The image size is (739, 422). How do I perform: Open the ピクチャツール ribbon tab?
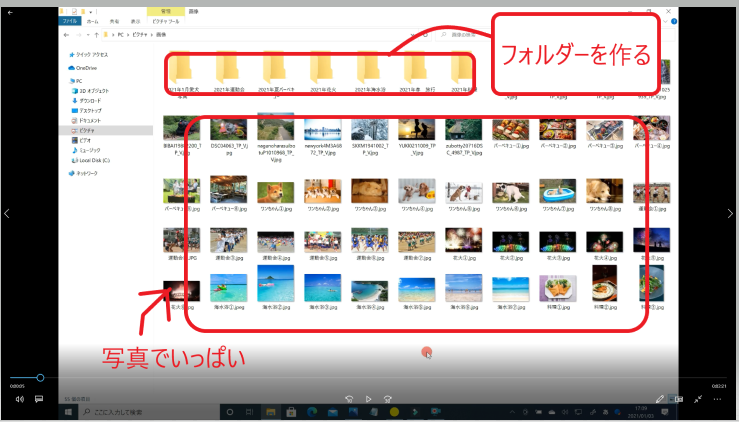164,20
